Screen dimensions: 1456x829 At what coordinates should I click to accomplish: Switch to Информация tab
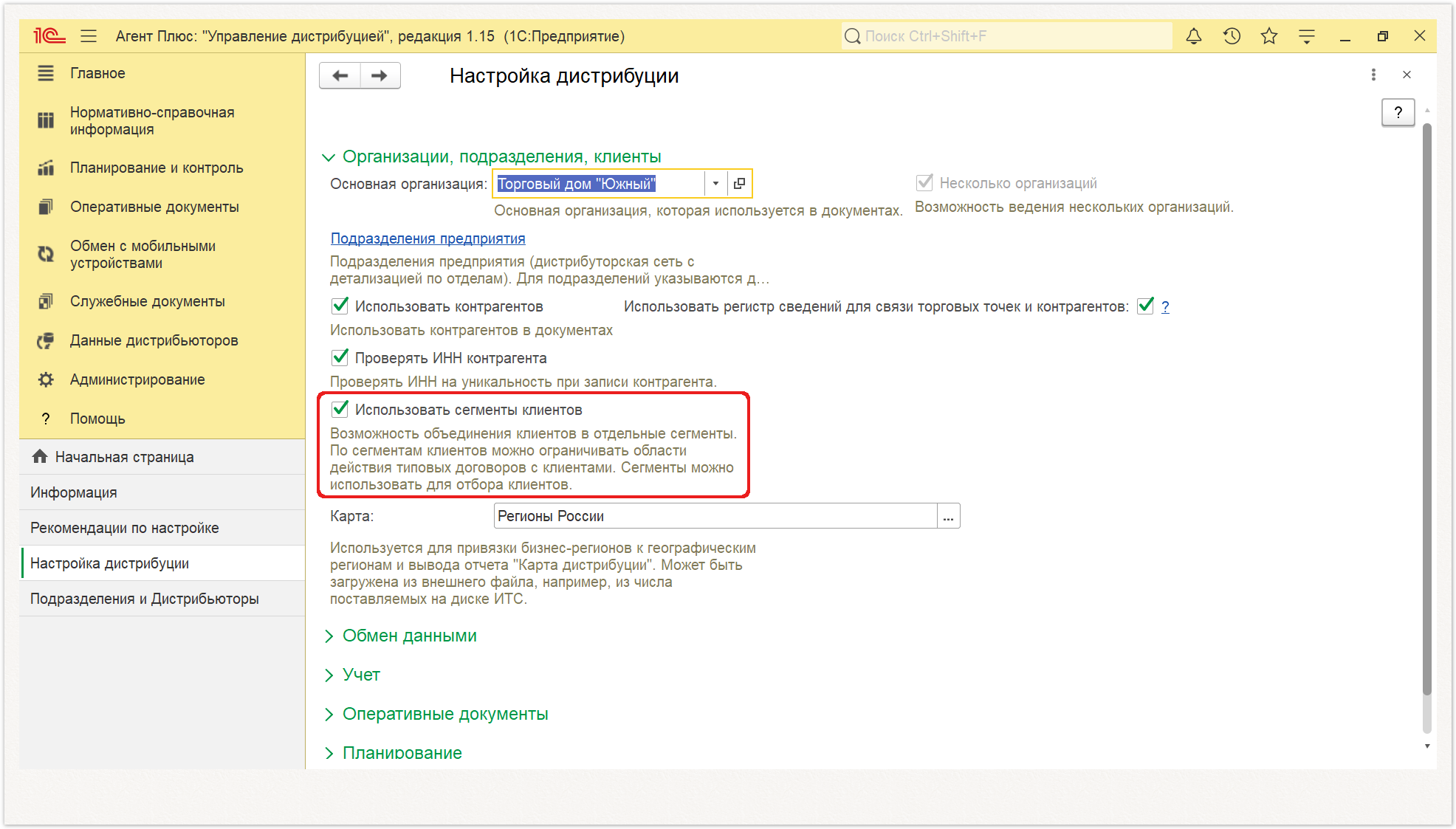pyautogui.click(x=162, y=492)
